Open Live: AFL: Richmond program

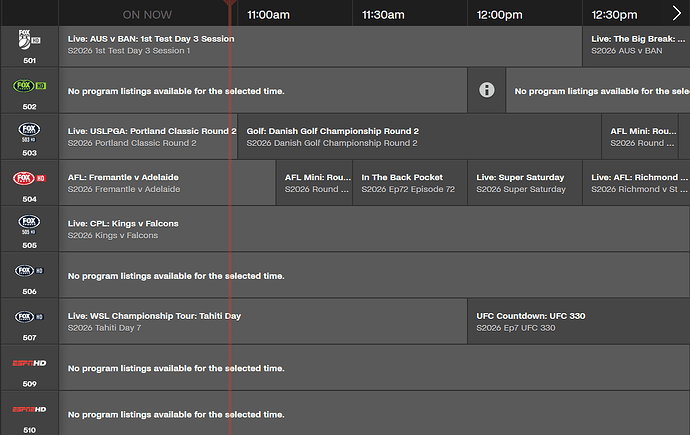click(x=636, y=183)
